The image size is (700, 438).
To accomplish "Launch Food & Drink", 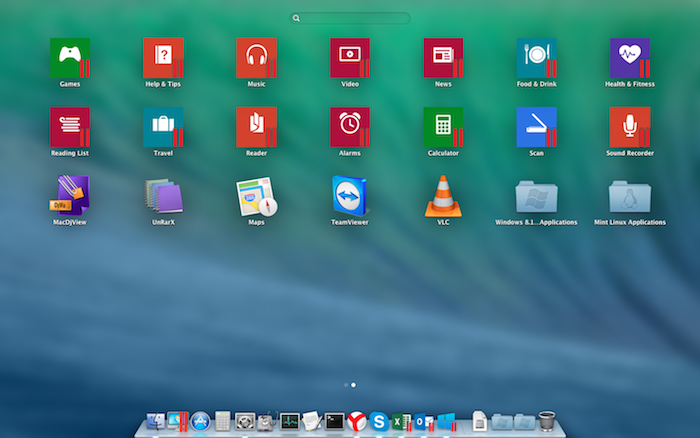I will click(x=536, y=58).
